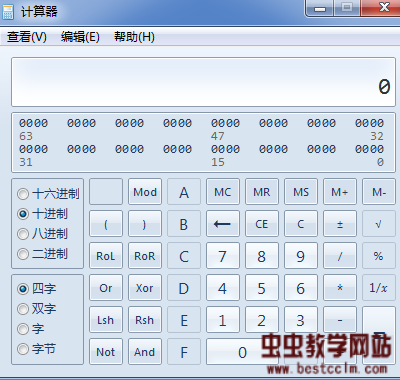The width and height of the screenshot is (400, 380).
Task: Click the number 6 key
Action: 301,288
